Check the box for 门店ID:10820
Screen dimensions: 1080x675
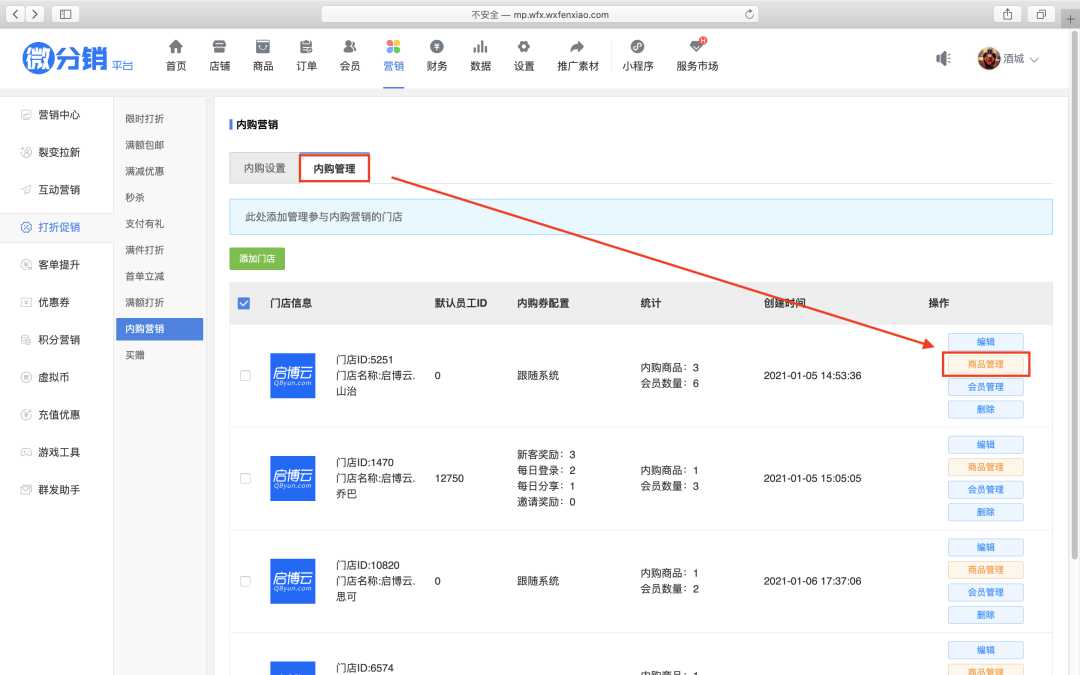click(x=245, y=581)
